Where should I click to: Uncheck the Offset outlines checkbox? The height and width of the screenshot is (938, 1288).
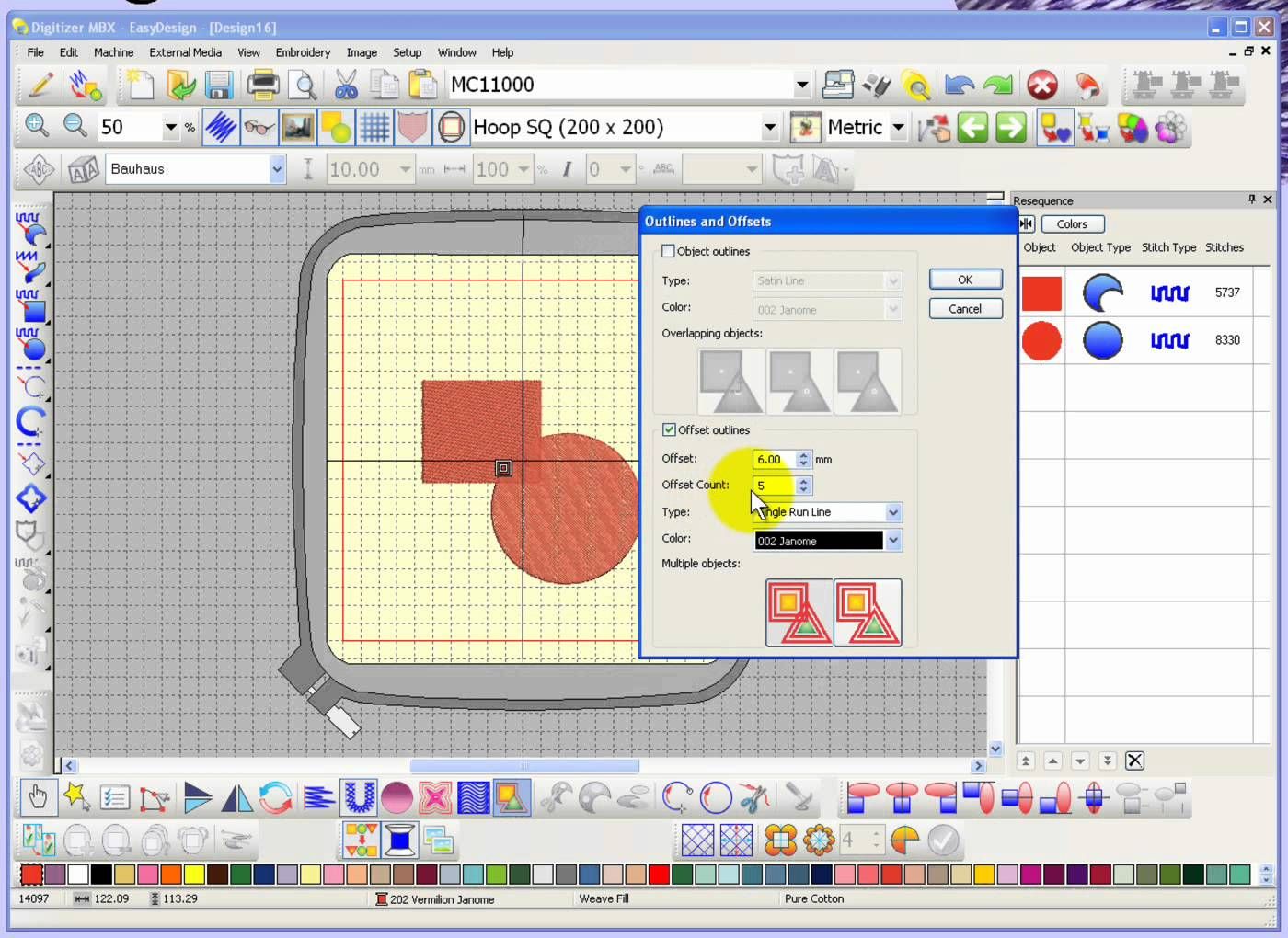pos(669,429)
